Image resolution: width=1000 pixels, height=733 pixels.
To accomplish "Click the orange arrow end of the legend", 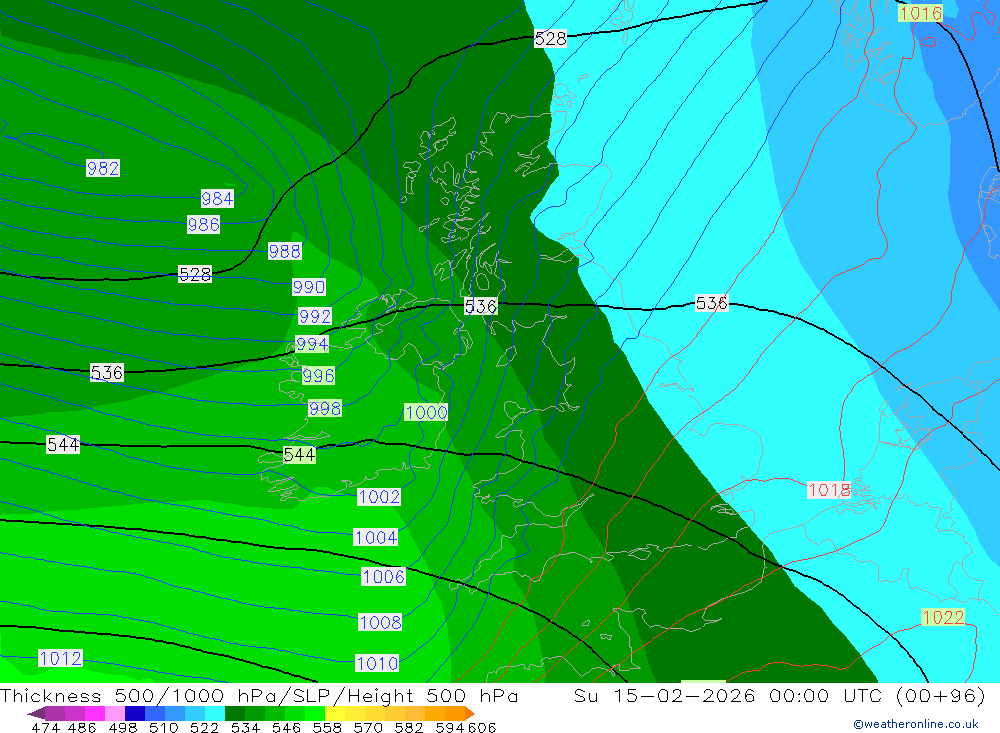I will pos(470,713).
